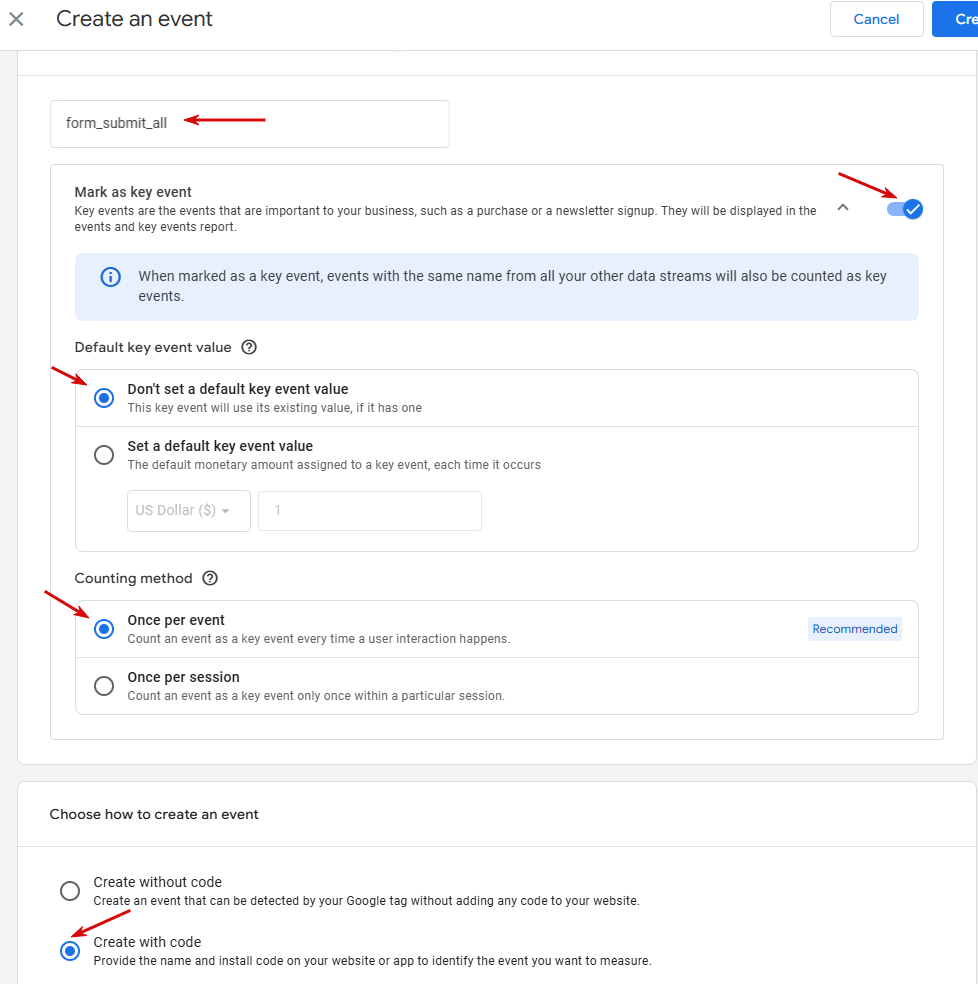Click the Choose how to create an event heading
Viewport: 978px width, 984px height.
(x=154, y=814)
